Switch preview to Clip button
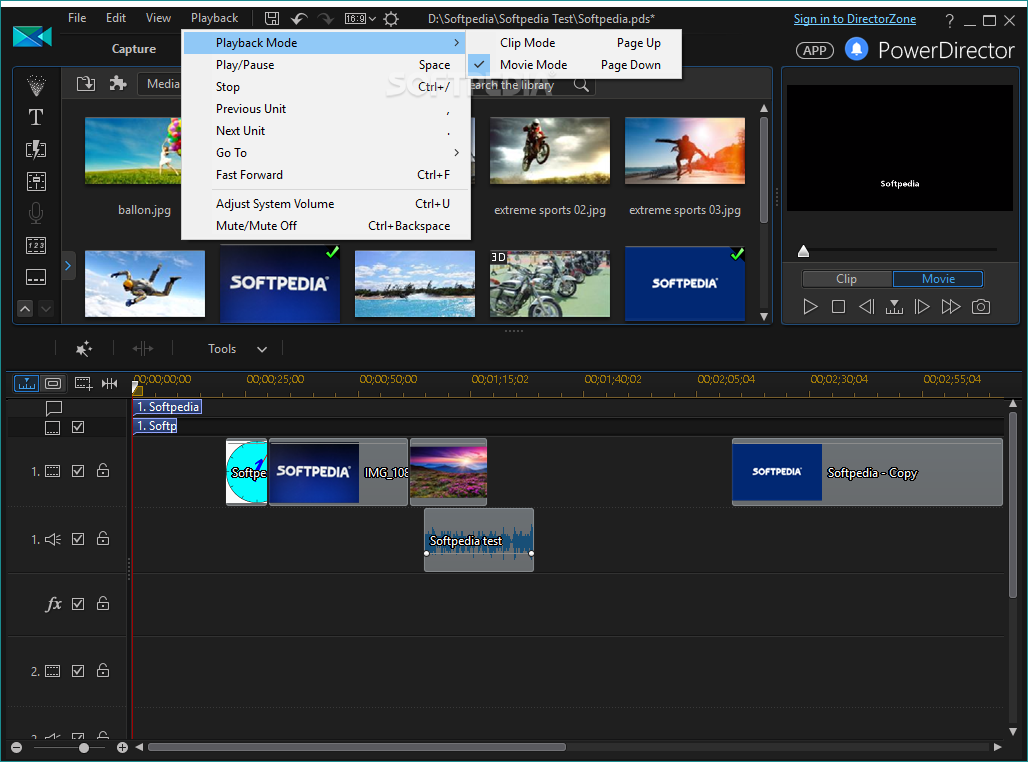 click(847, 279)
